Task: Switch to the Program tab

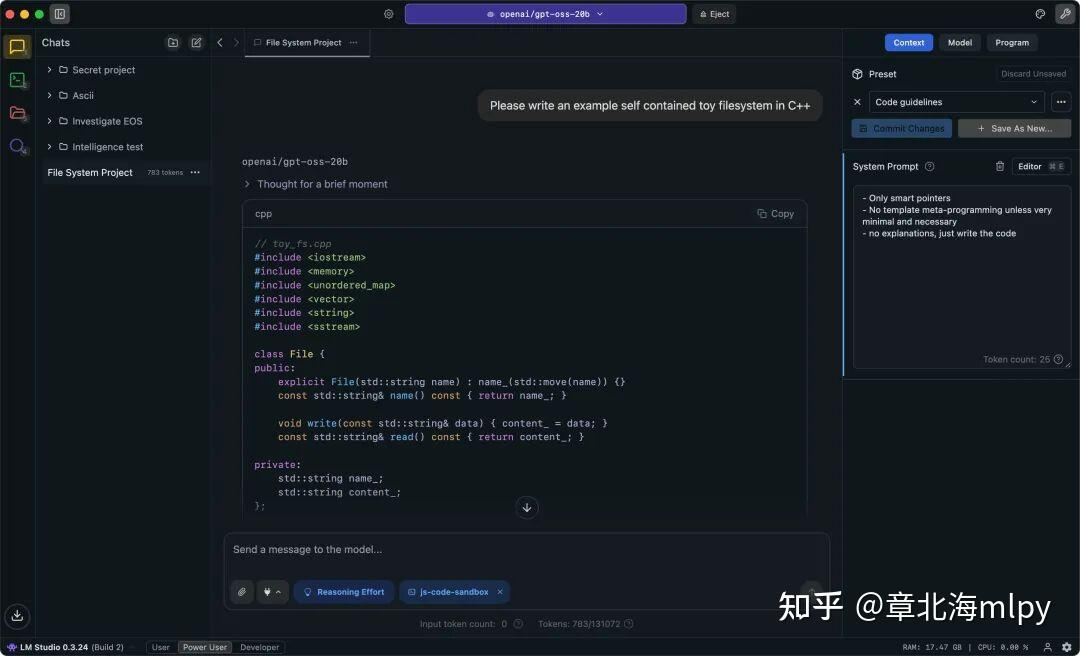Action: 1012,43
